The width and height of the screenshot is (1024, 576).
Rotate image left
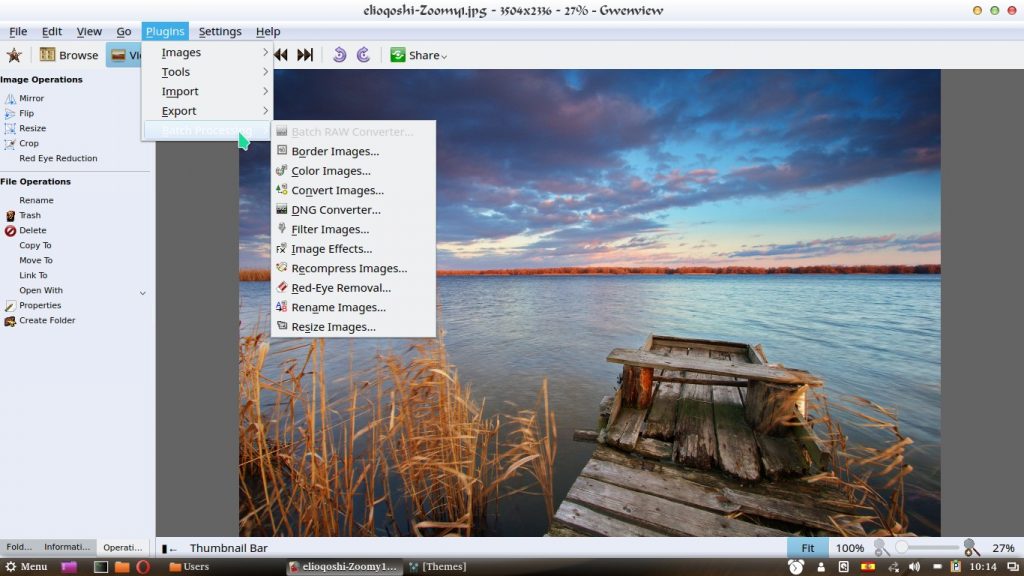point(339,55)
